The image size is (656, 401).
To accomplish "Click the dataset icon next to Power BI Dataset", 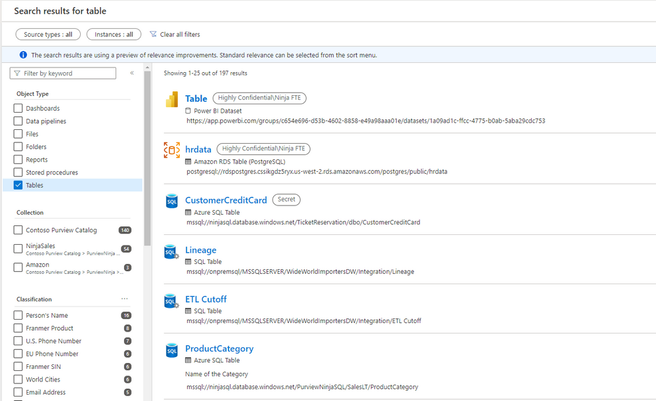I will pos(188,111).
